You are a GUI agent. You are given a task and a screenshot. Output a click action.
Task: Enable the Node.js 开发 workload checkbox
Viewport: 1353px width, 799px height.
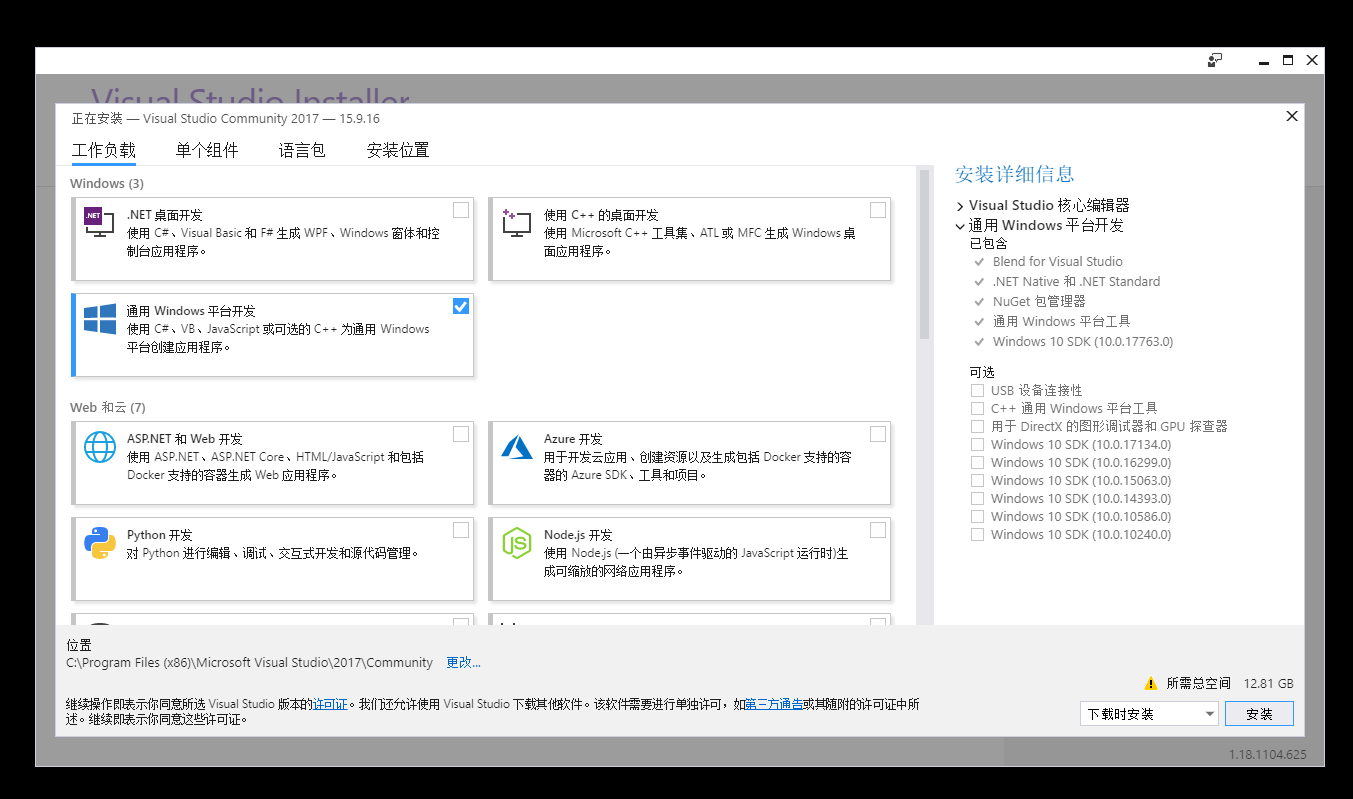tap(878, 530)
